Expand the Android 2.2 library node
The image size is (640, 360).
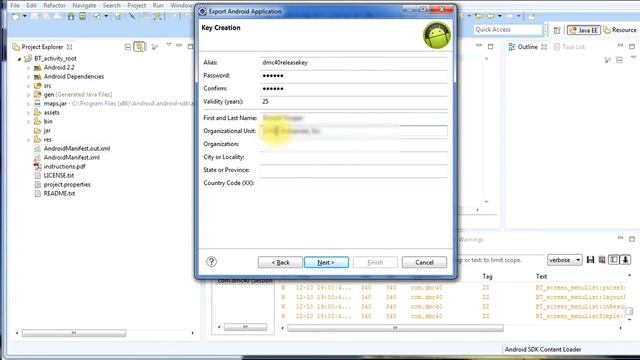tap(29, 68)
